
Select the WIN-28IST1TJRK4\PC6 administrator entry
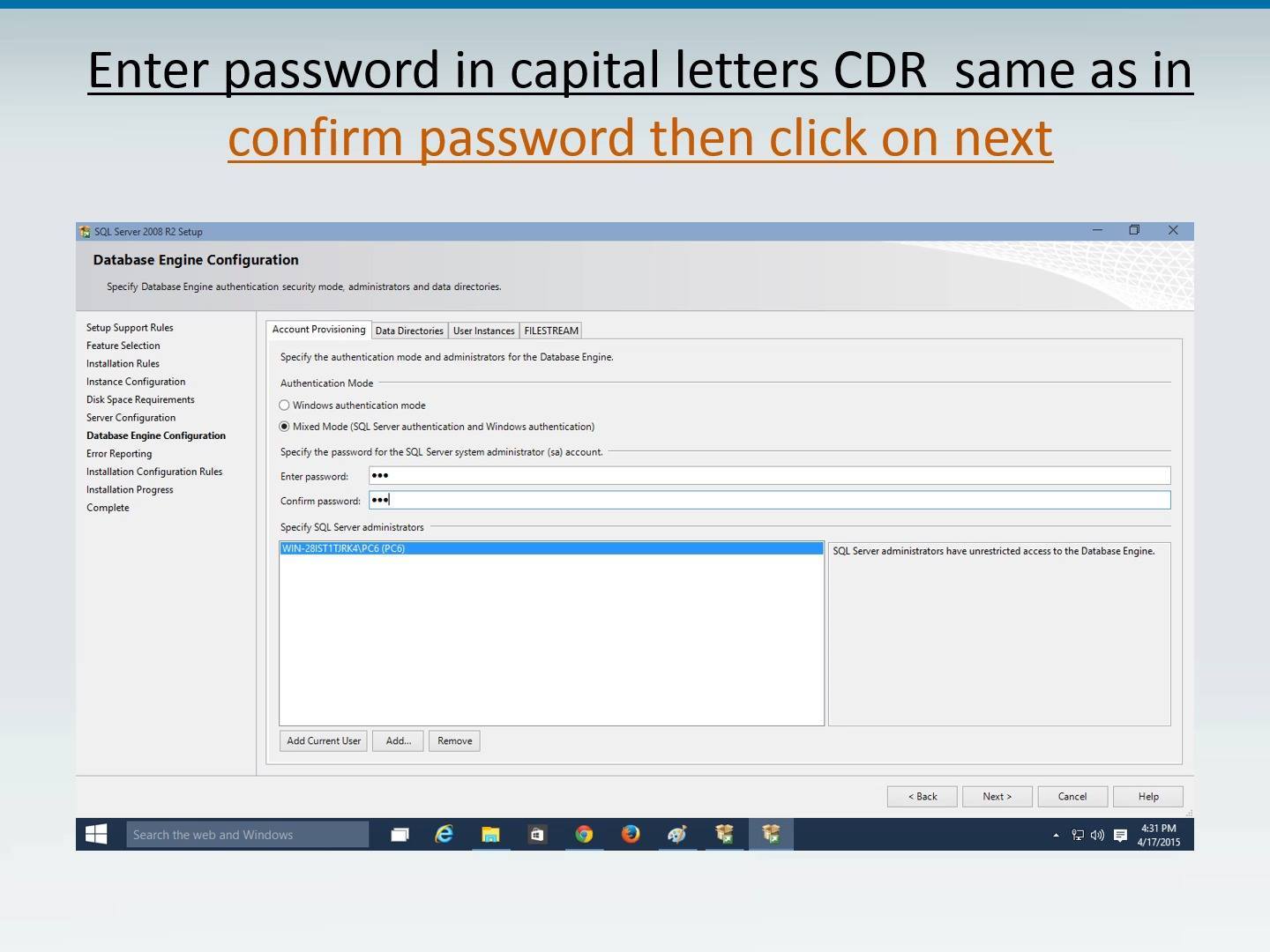[551, 548]
